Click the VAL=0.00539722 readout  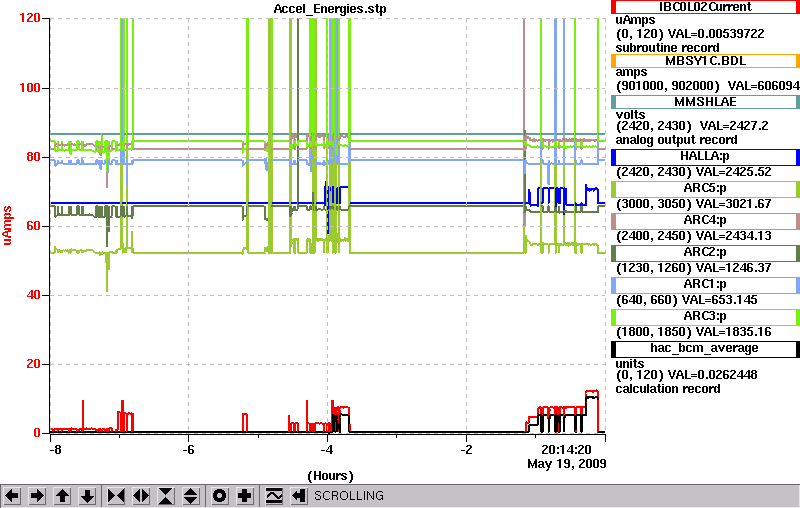coord(716,34)
